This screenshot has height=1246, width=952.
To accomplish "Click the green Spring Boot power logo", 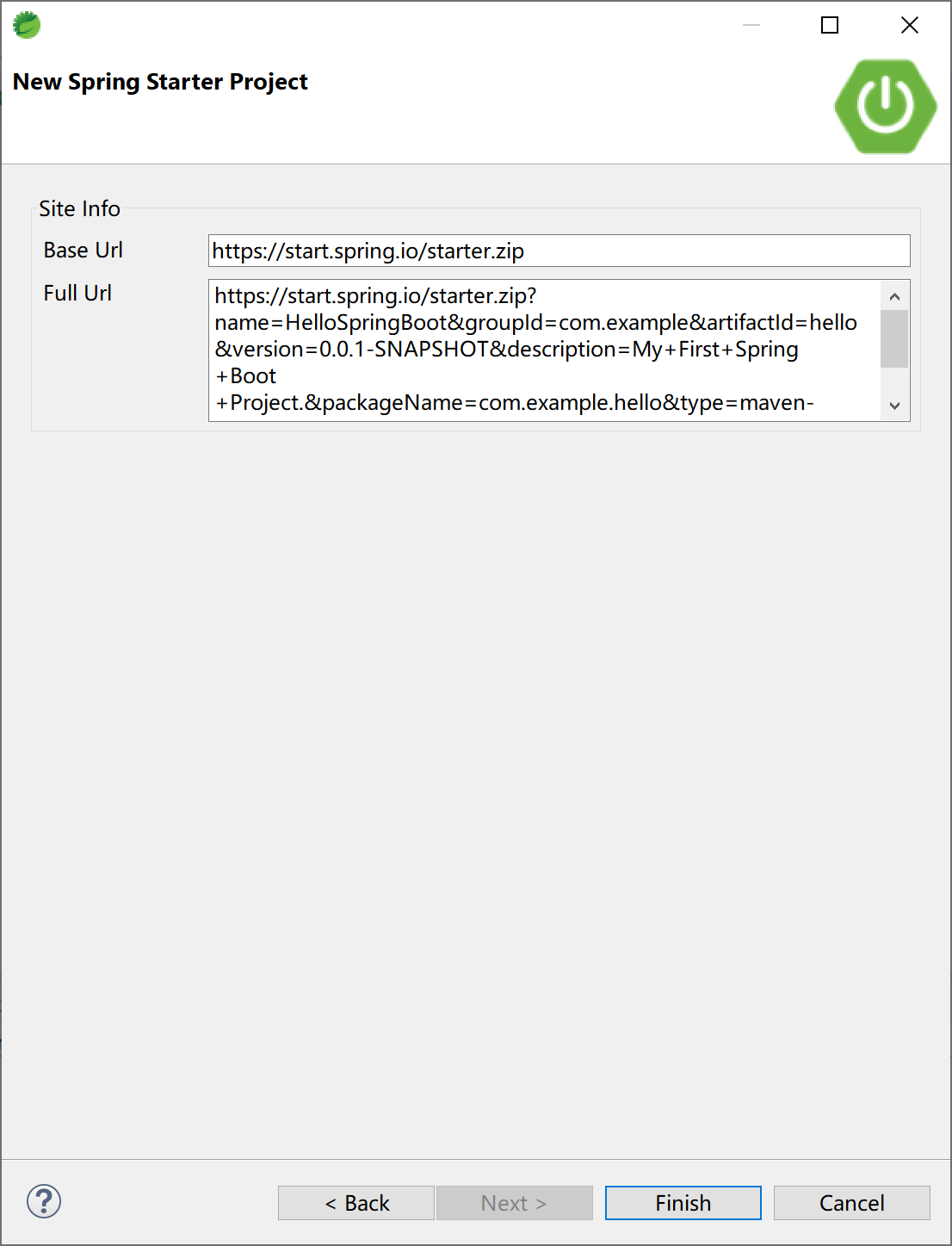I will pyautogui.click(x=885, y=106).
